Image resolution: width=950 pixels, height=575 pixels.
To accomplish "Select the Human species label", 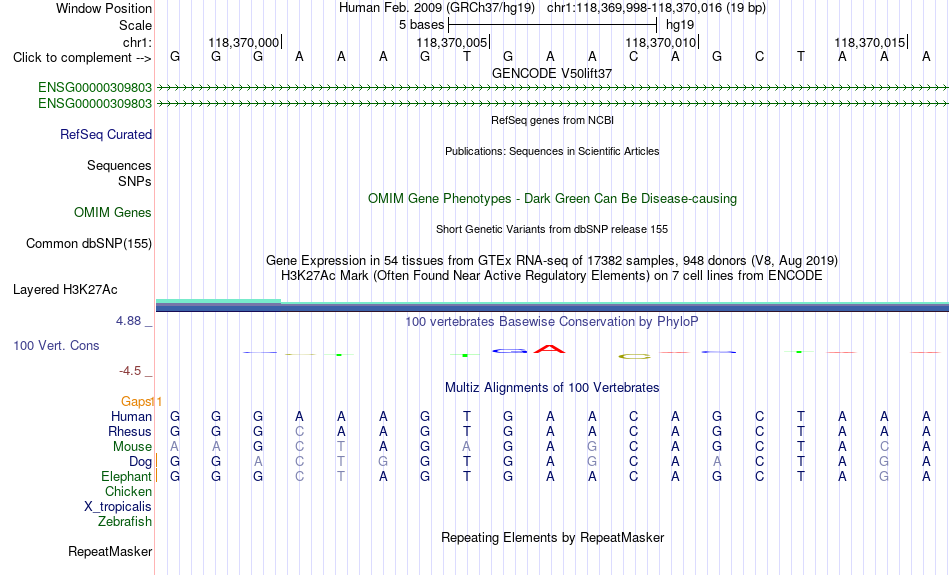I will (x=131, y=416).
